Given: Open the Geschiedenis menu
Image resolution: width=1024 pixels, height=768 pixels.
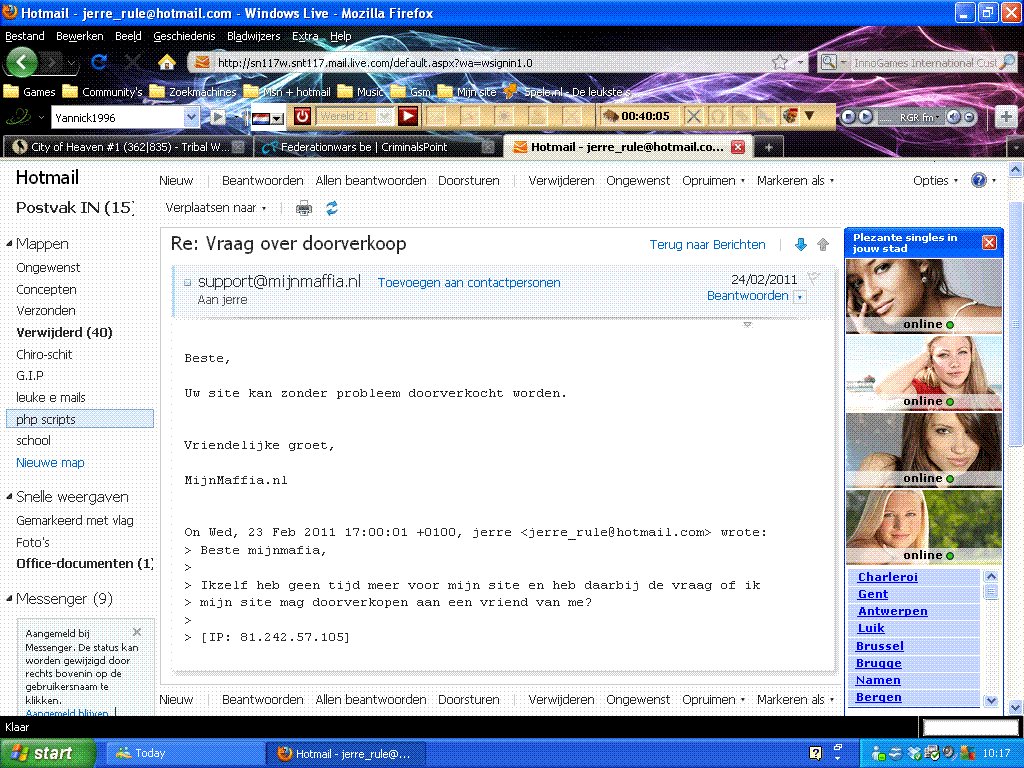Looking at the screenshot, I should (x=184, y=36).
